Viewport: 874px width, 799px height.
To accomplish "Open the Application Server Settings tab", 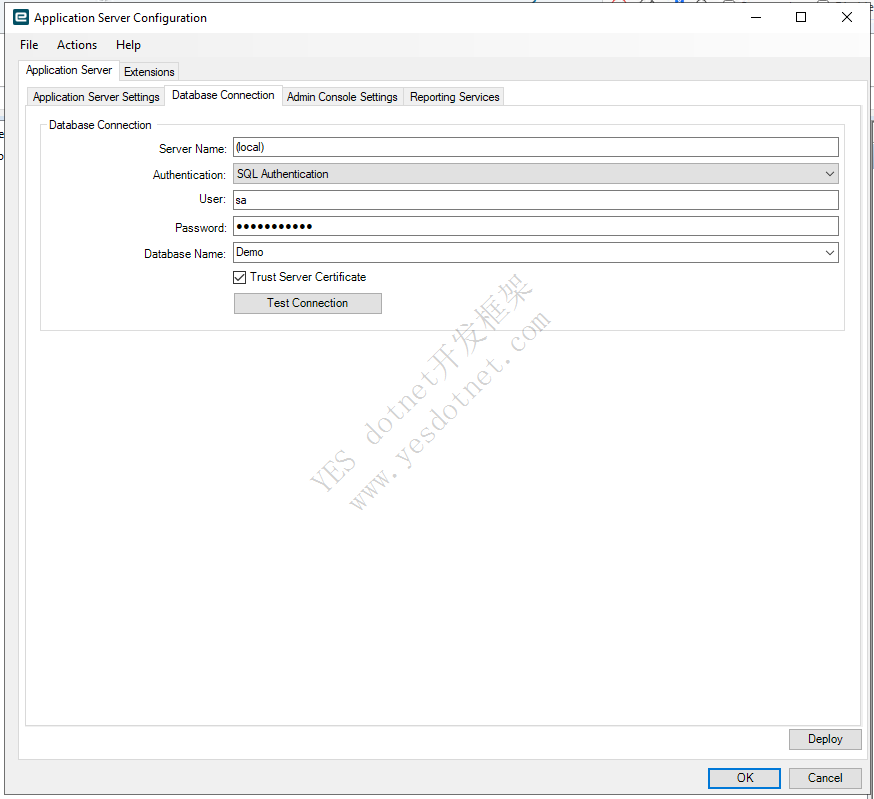I will tap(96, 97).
